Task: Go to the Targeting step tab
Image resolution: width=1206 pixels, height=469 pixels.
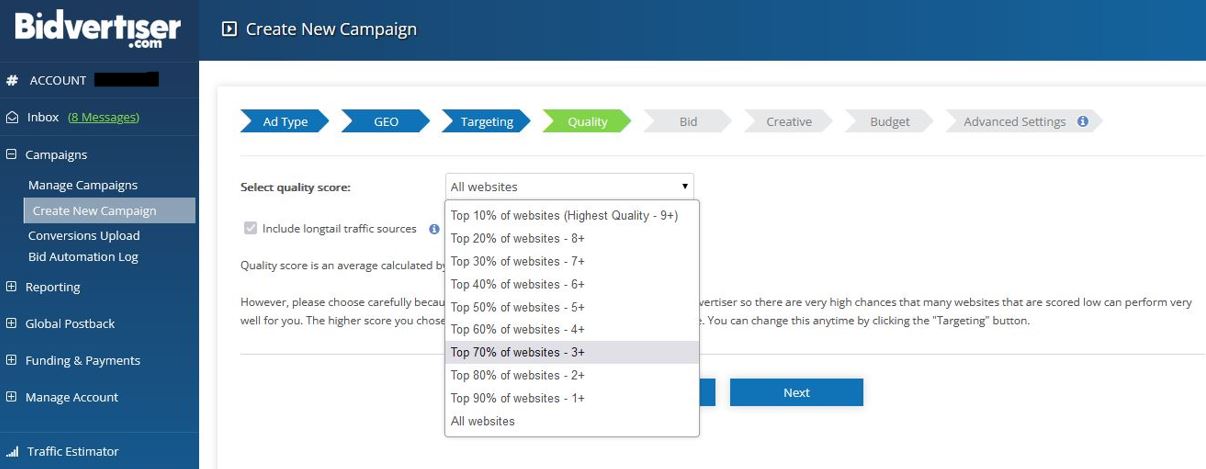Action: (x=486, y=121)
